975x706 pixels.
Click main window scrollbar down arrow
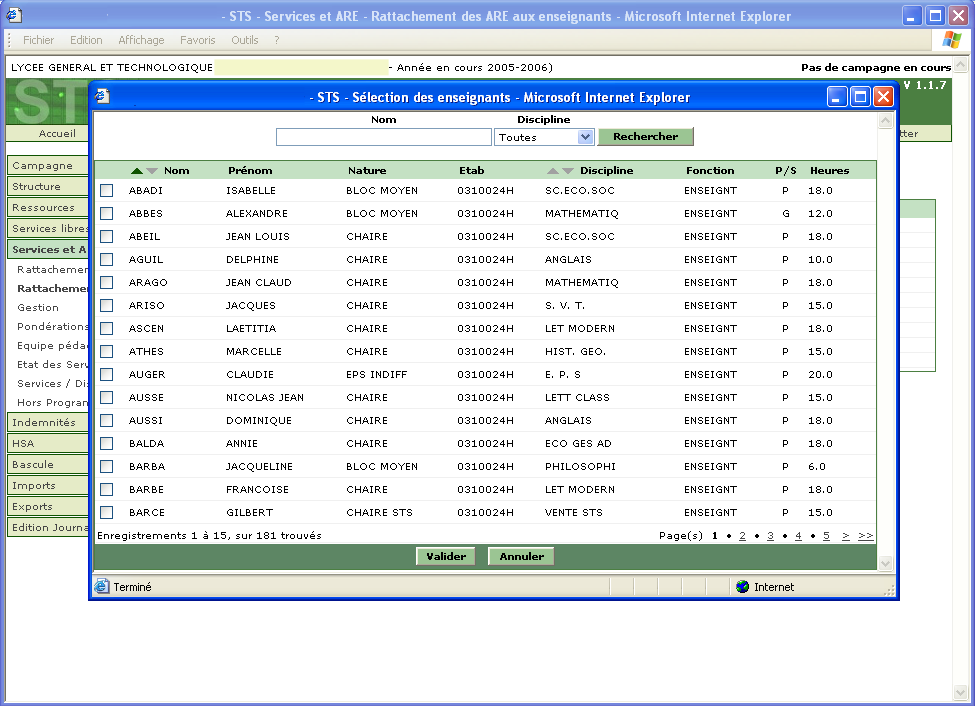(x=961, y=692)
